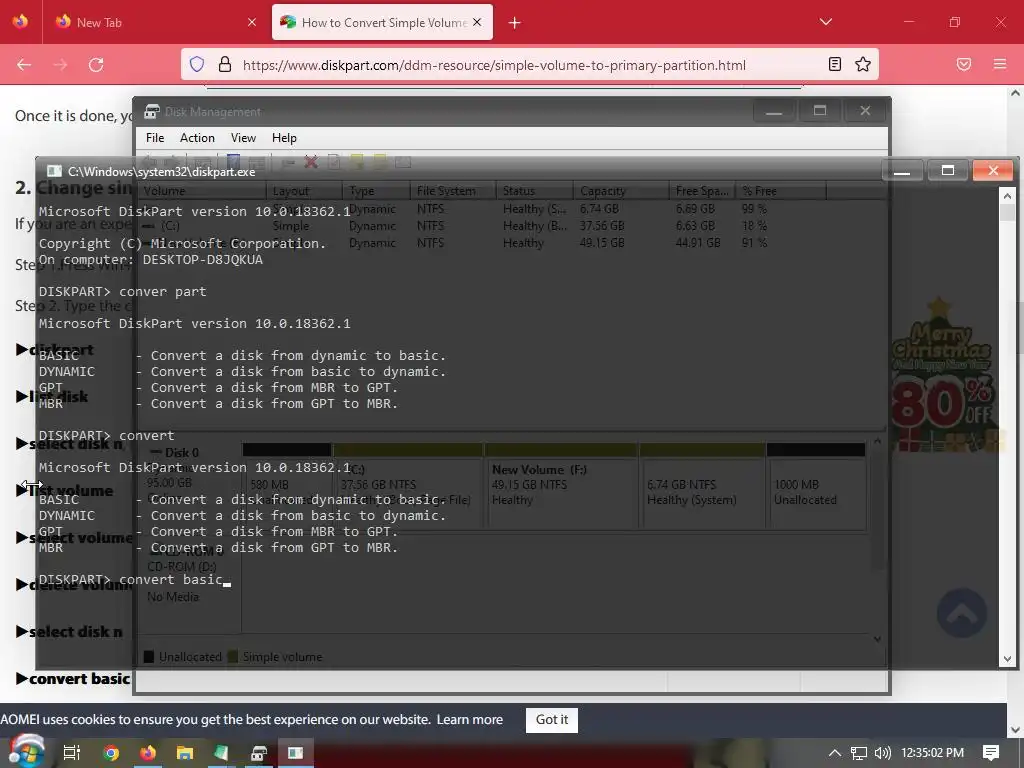Select Layout column header in Disk Management

pos(304,191)
